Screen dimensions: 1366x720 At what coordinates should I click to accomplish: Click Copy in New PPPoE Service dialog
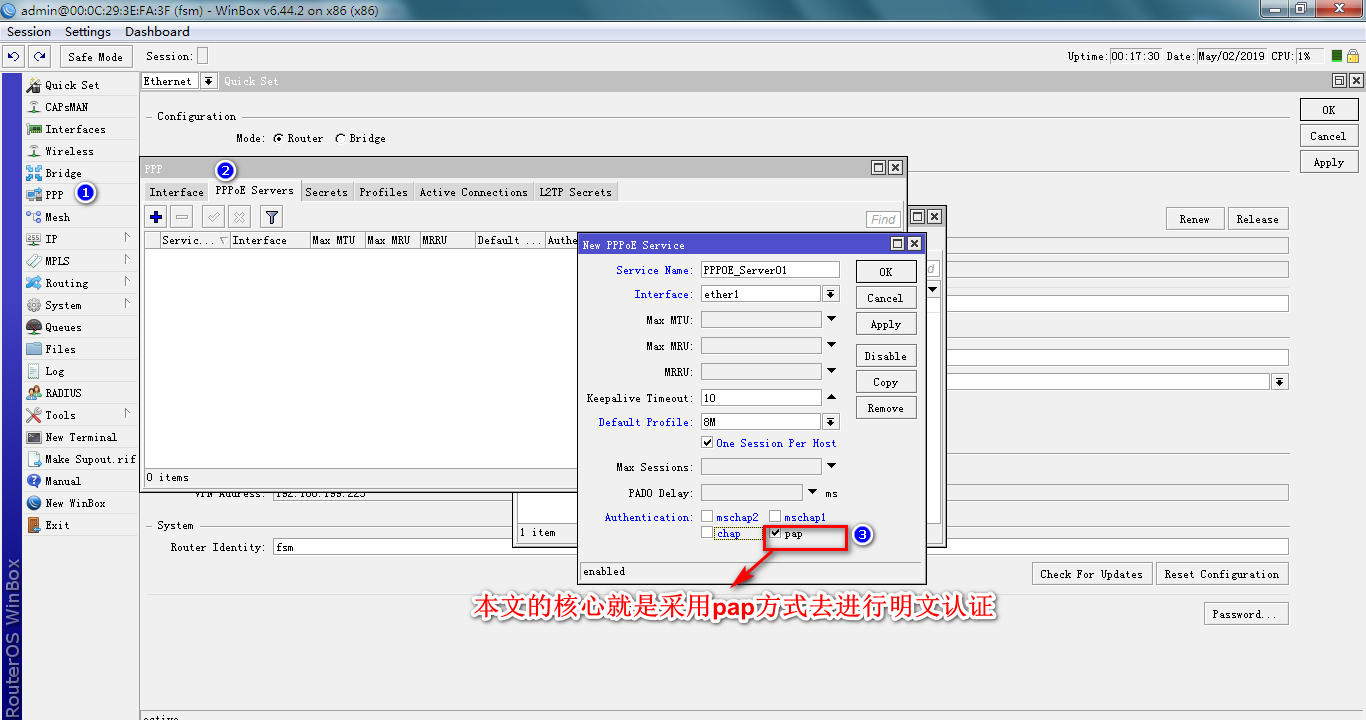tap(886, 382)
